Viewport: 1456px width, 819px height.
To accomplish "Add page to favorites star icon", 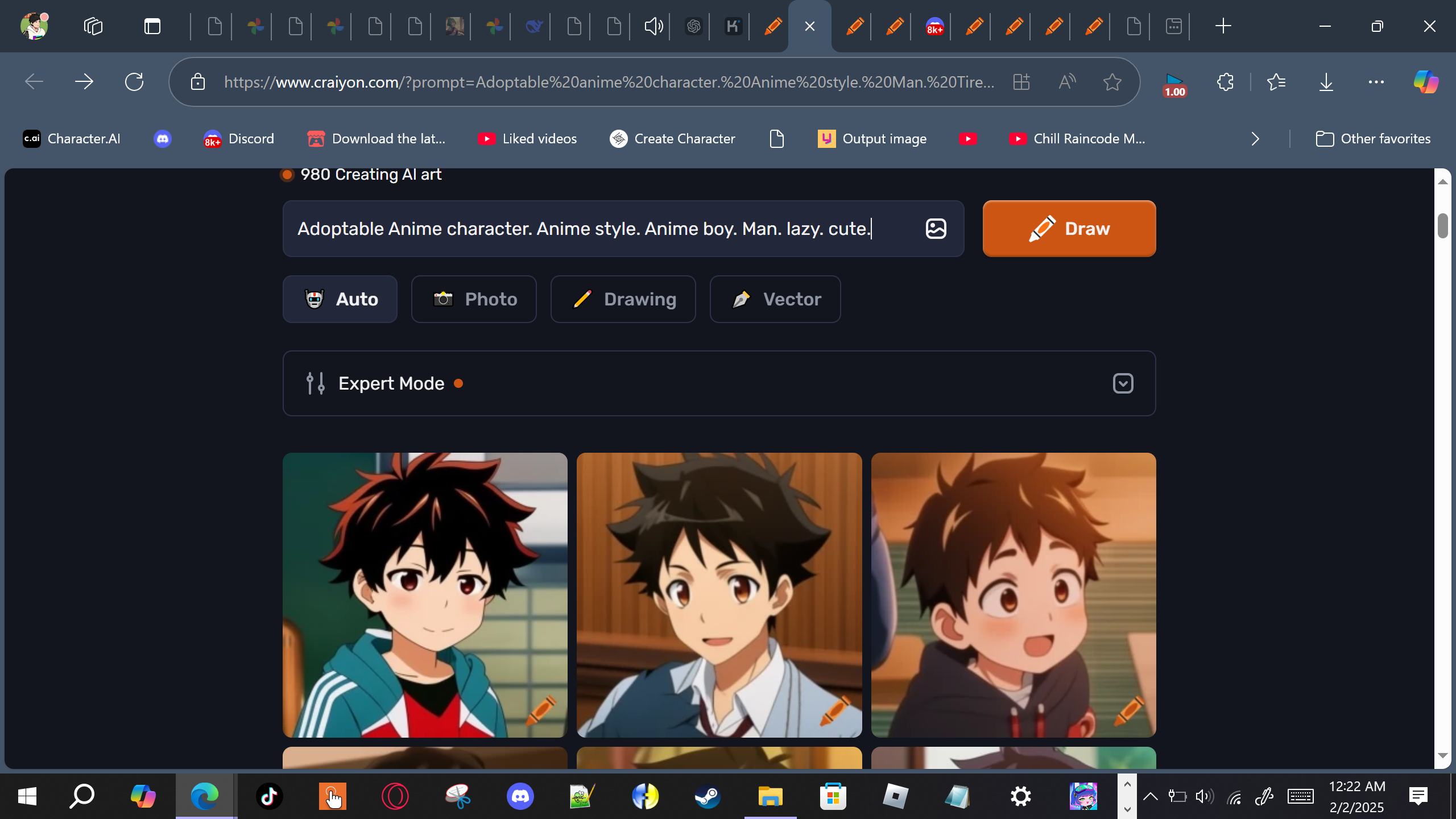I will pyautogui.click(x=1112, y=82).
